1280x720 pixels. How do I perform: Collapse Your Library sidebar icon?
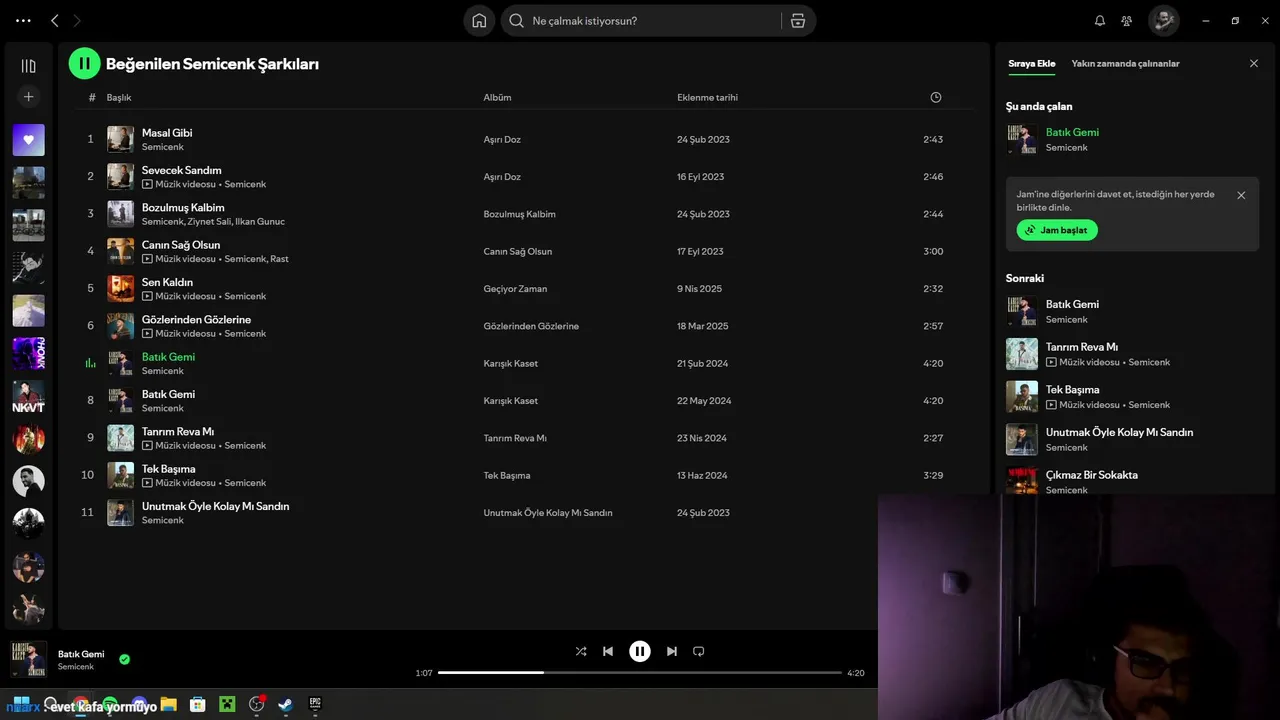point(28,66)
